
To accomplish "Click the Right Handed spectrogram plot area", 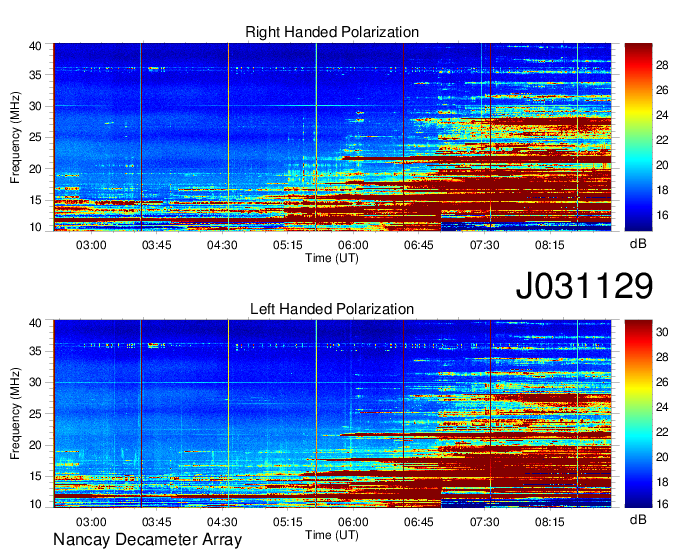I will (x=332, y=137).
